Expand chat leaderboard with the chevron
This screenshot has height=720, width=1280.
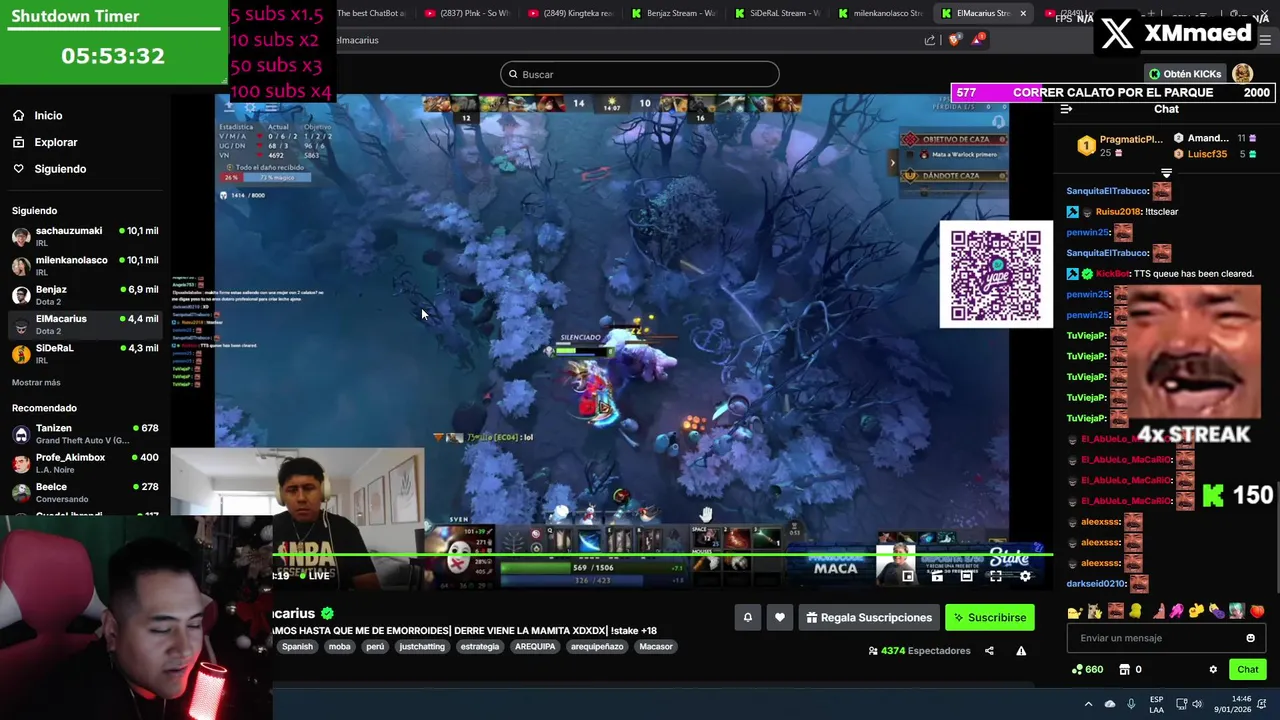tap(1166, 173)
